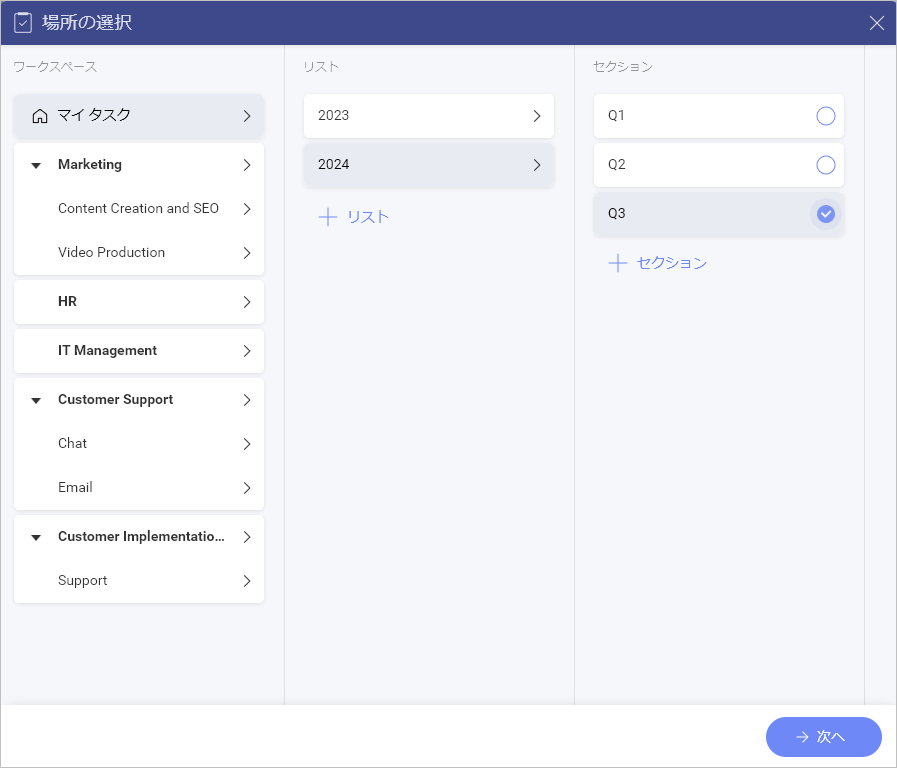Viewport: 897px width, 768px height.
Task: Close the 場所の選択 dialog
Action: (876, 23)
